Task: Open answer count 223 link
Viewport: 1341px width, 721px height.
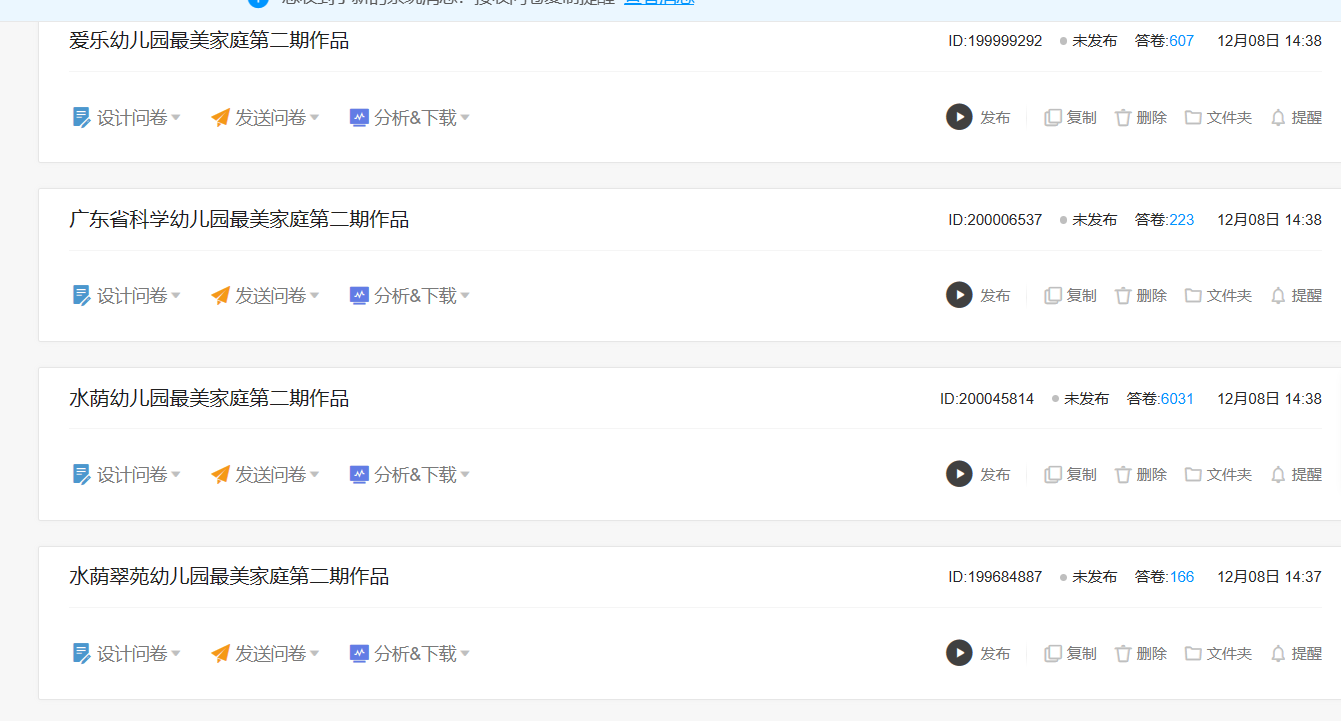Action: point(1181,220)
